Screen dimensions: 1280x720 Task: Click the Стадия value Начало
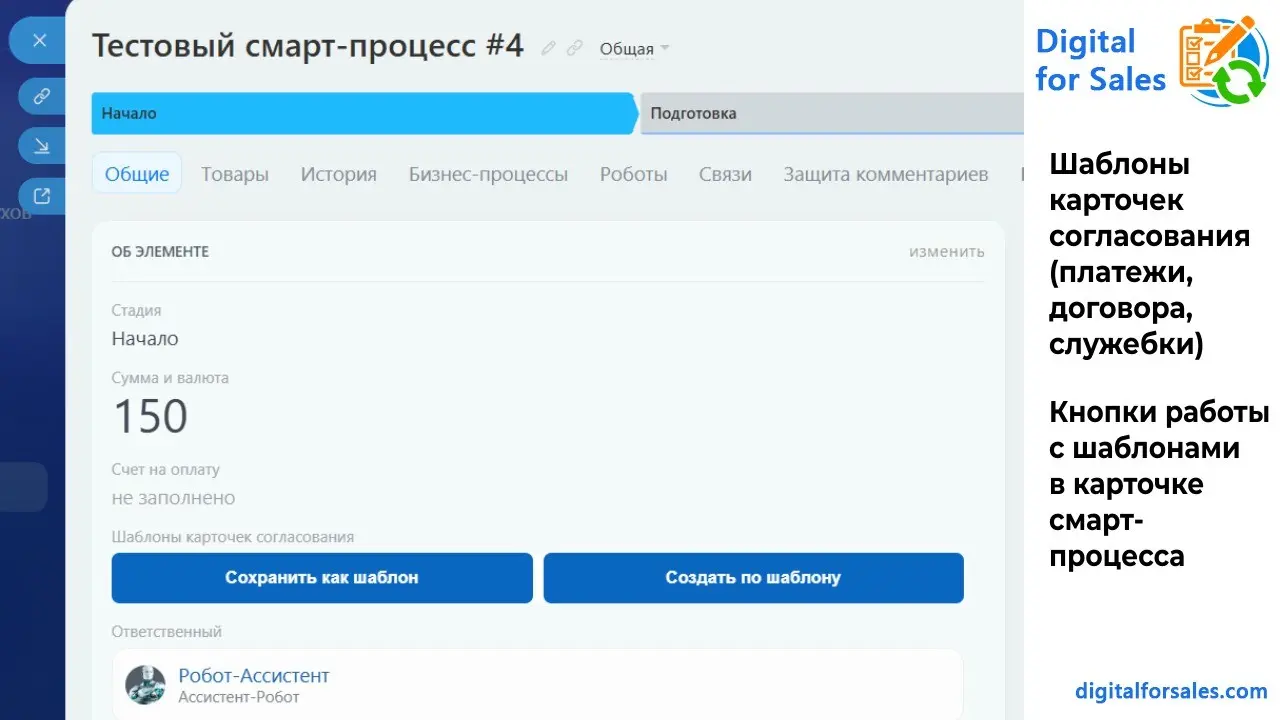click(145, 339)
